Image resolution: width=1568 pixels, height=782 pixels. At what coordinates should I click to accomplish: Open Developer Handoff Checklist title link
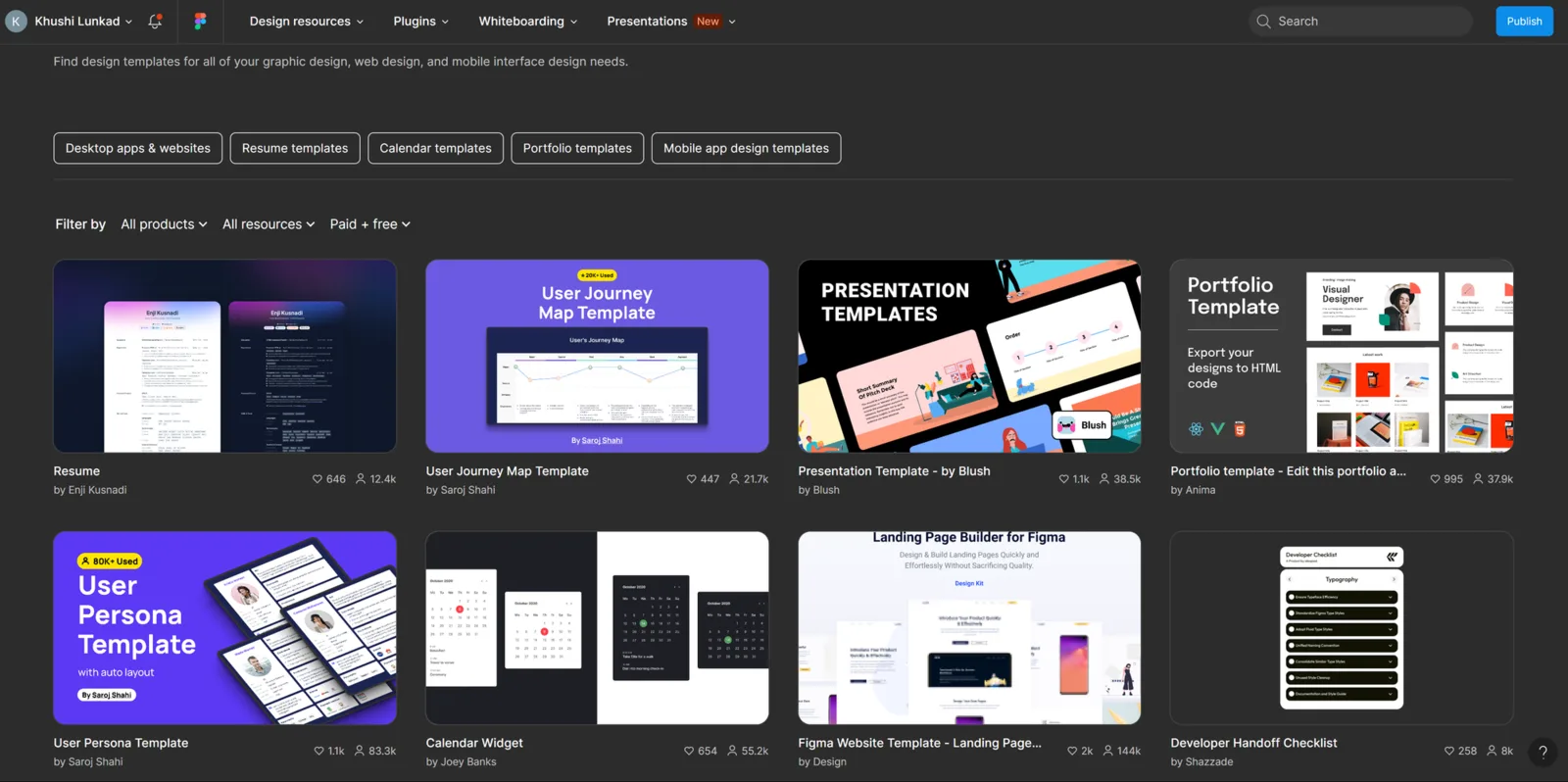pyautogui.click(x=1253, y=743)
